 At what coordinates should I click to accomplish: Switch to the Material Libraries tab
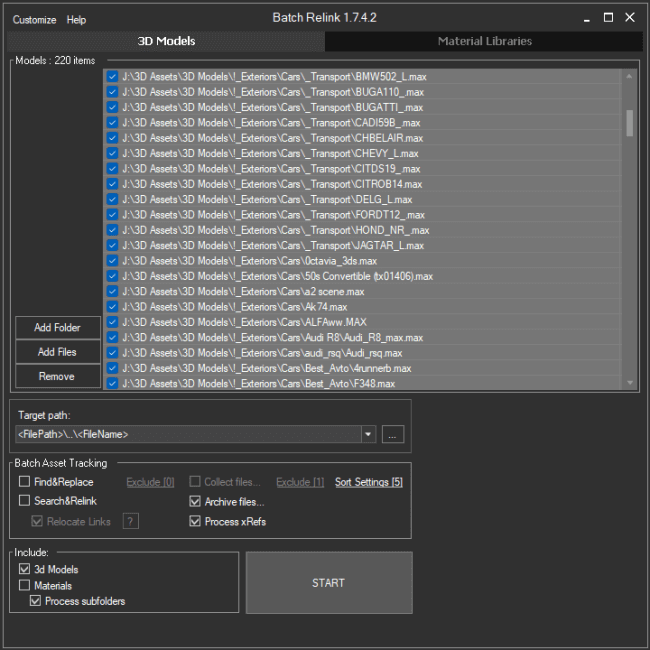click(x=484, y=41)
